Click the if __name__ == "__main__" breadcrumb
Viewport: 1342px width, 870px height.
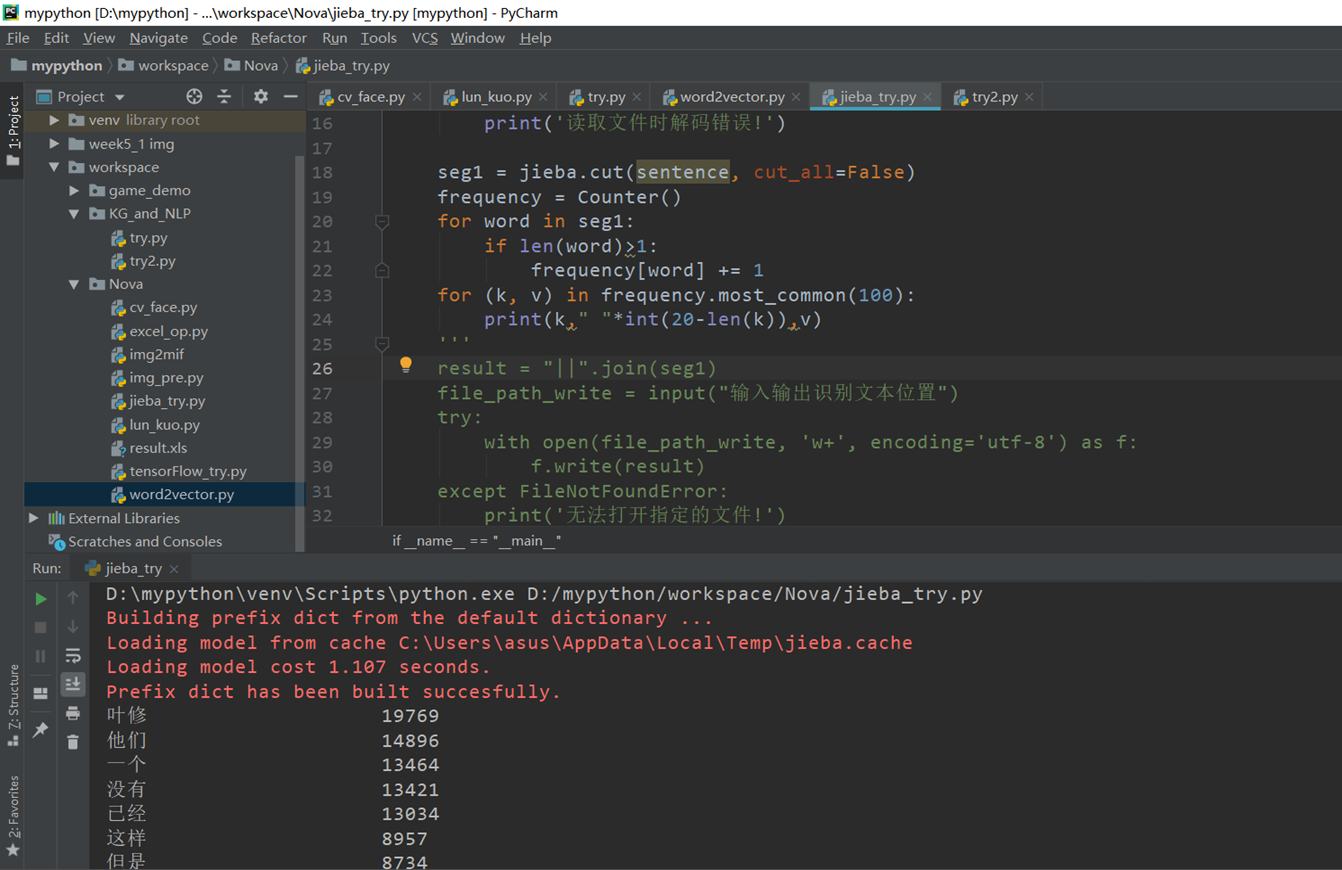(476, 540)
